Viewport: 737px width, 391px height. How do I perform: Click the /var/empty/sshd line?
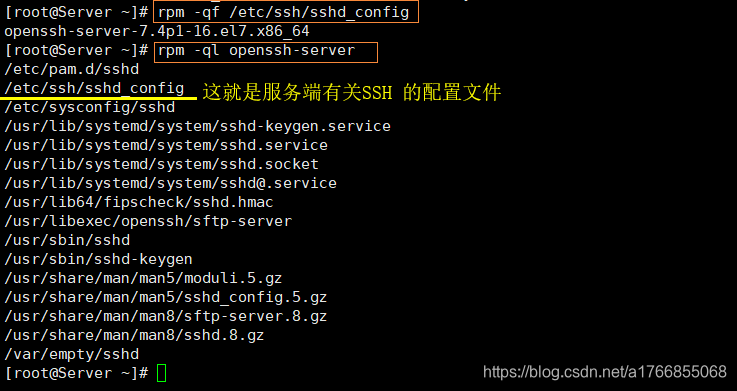point(72,354)
